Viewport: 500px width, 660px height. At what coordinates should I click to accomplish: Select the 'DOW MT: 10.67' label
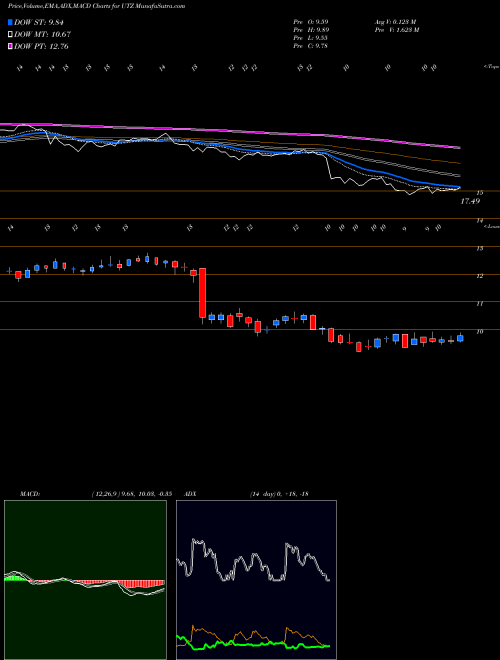(x=43, y=35)
